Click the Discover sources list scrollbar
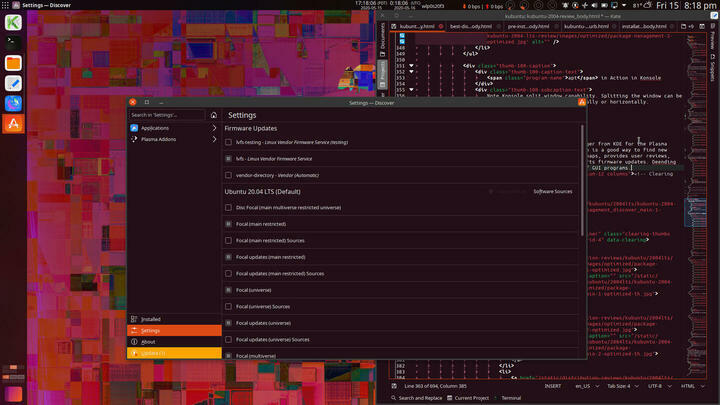 pos(582,180)
